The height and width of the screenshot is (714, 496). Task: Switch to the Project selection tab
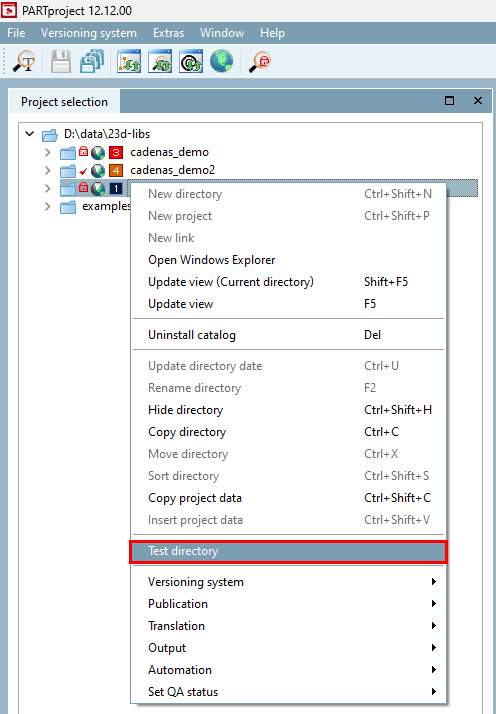point(64,102)
